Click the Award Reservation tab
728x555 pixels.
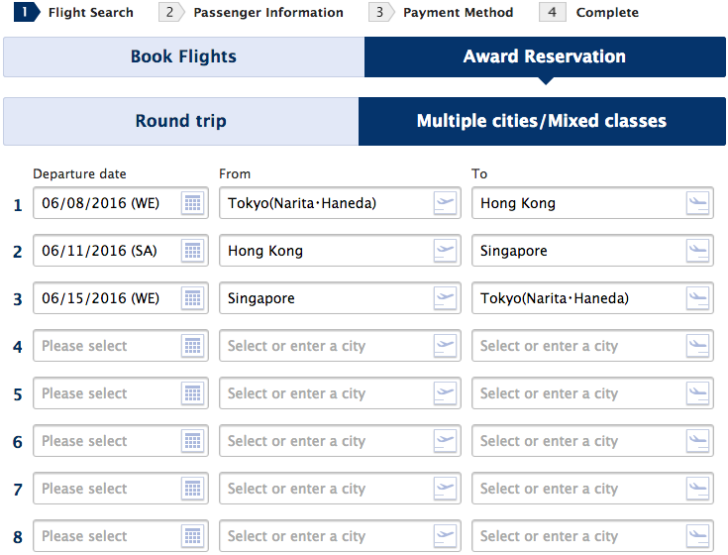(545, 57)
